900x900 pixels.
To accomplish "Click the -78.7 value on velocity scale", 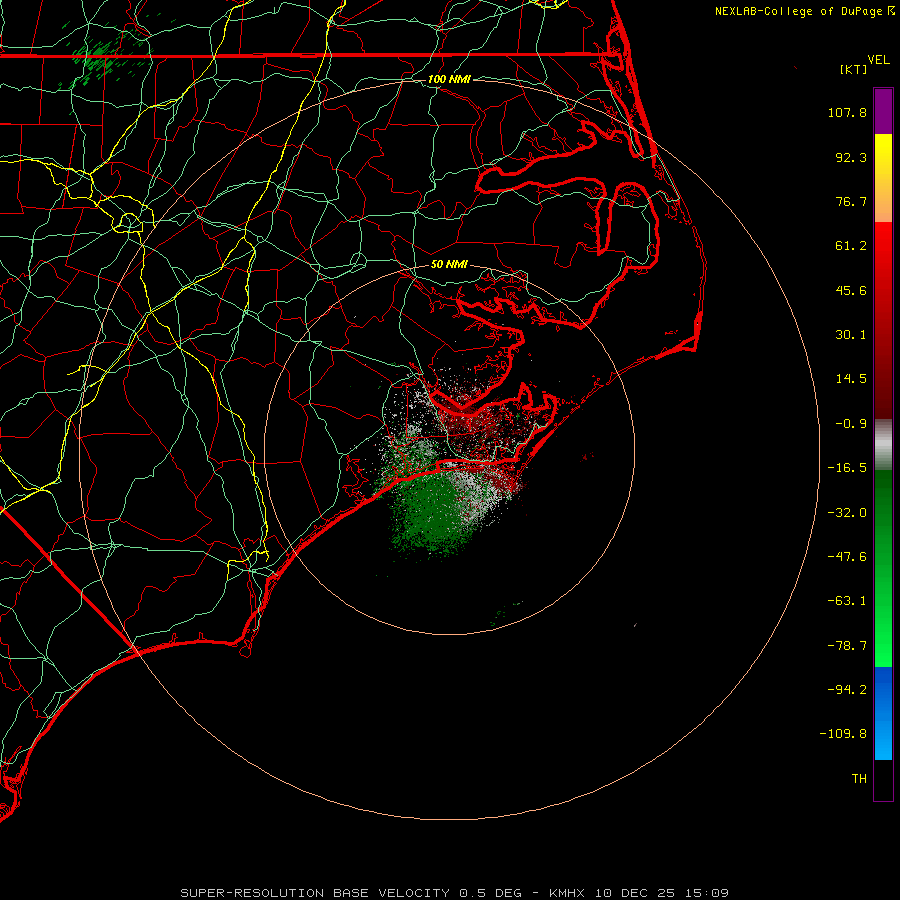I will [847, 646].
